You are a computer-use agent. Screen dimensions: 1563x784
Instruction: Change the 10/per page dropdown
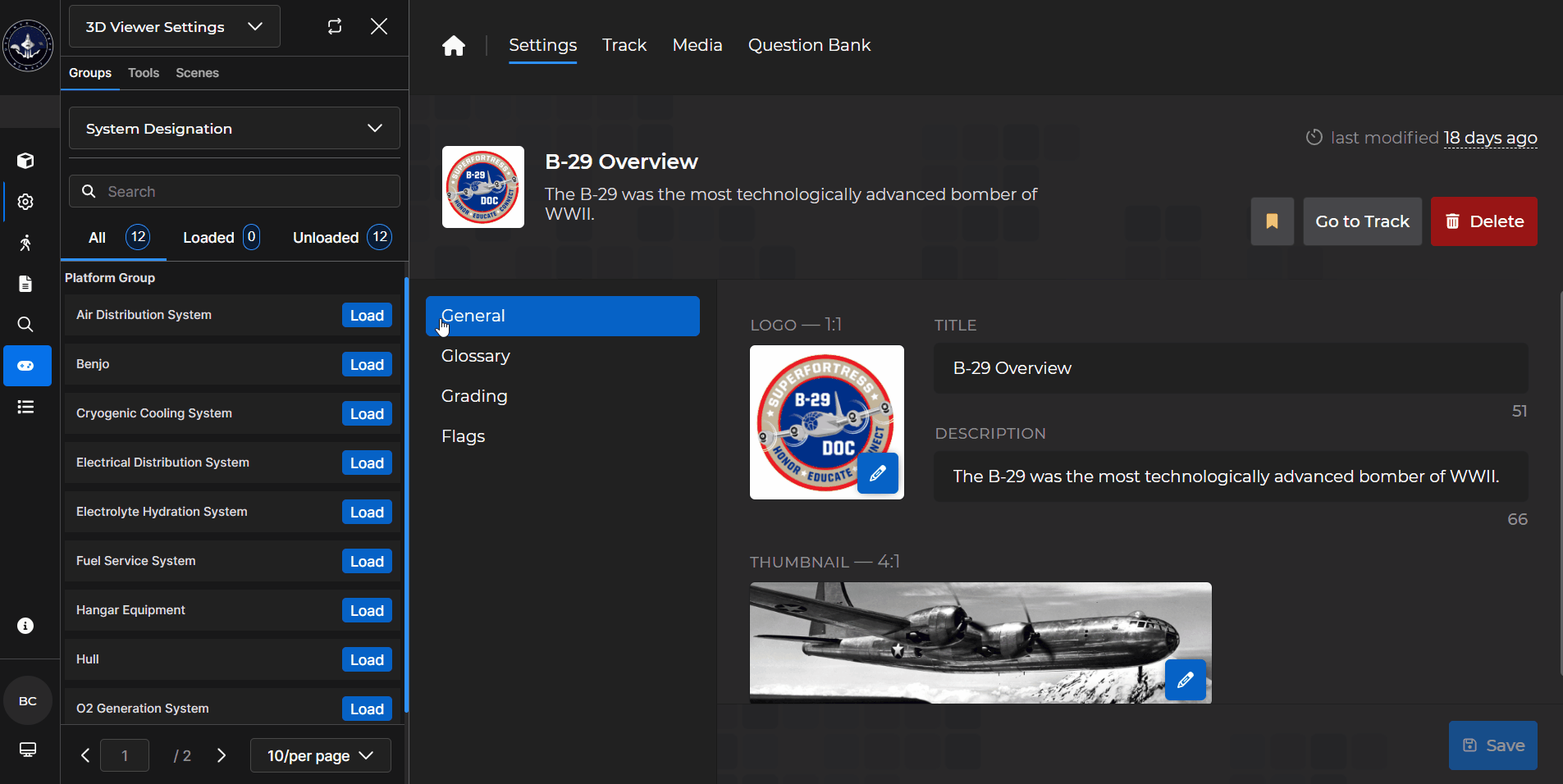321,755
